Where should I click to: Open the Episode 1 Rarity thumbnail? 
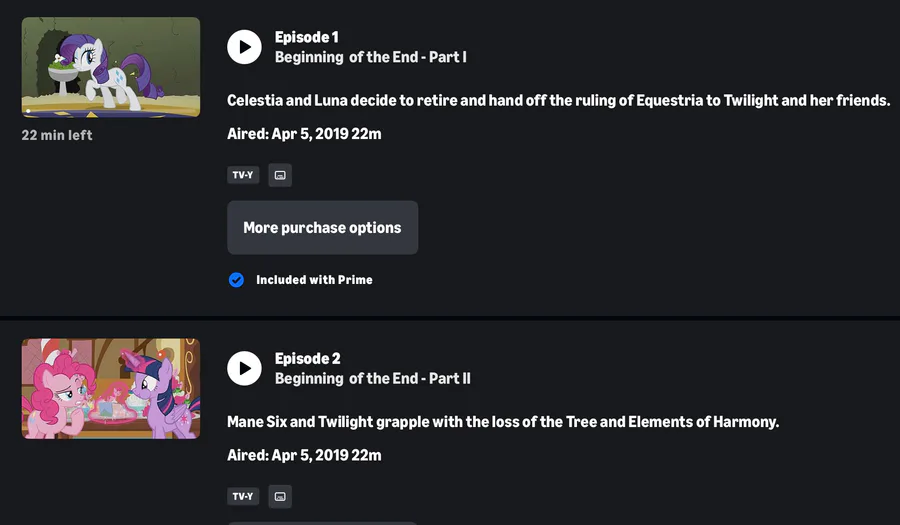(111, 66)
